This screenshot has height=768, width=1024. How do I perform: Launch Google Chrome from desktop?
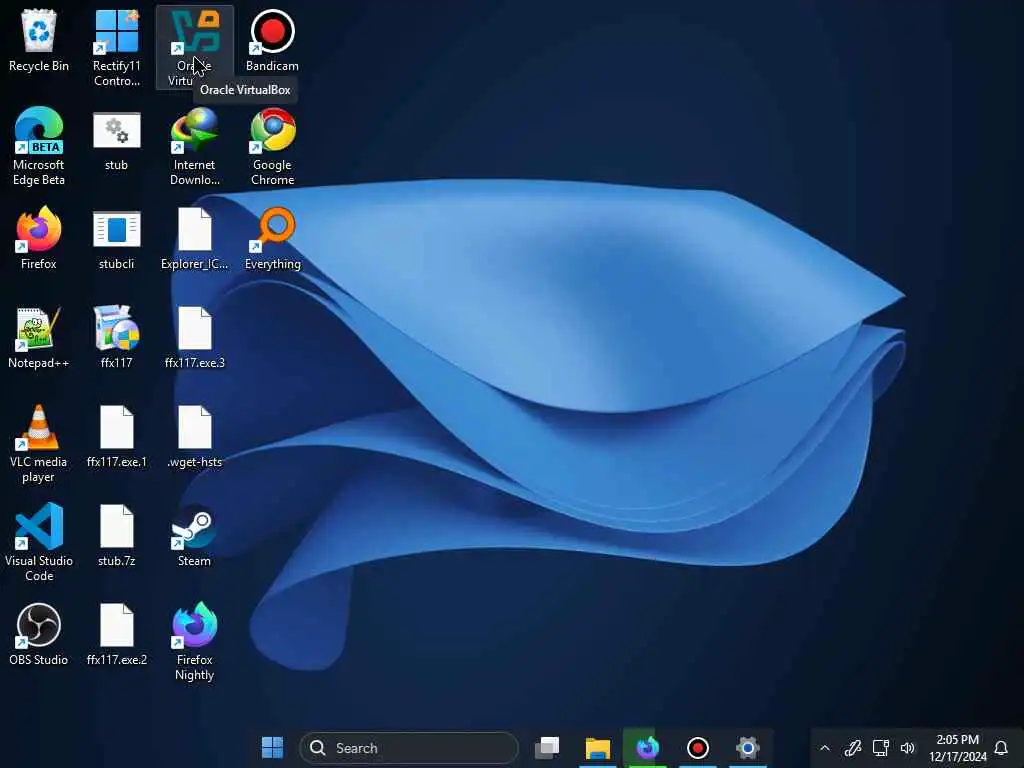coord(272,147)
